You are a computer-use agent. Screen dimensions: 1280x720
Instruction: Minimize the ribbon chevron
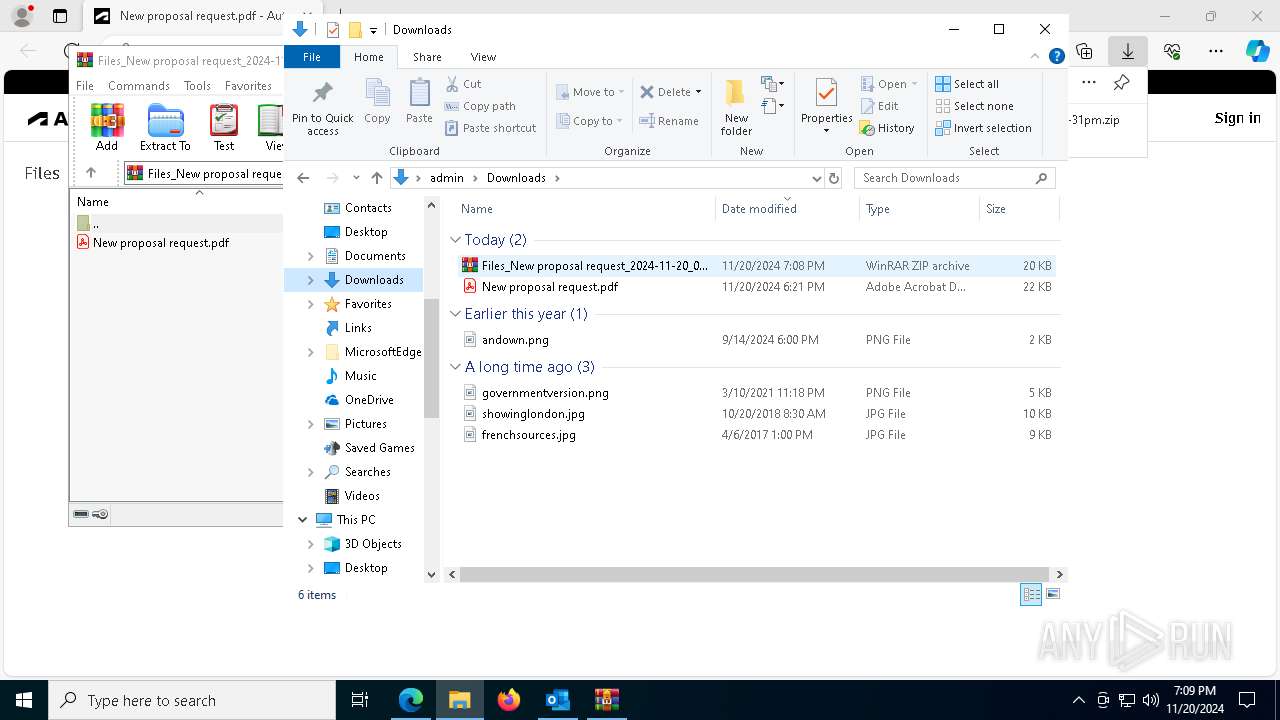click(1035, 57)
